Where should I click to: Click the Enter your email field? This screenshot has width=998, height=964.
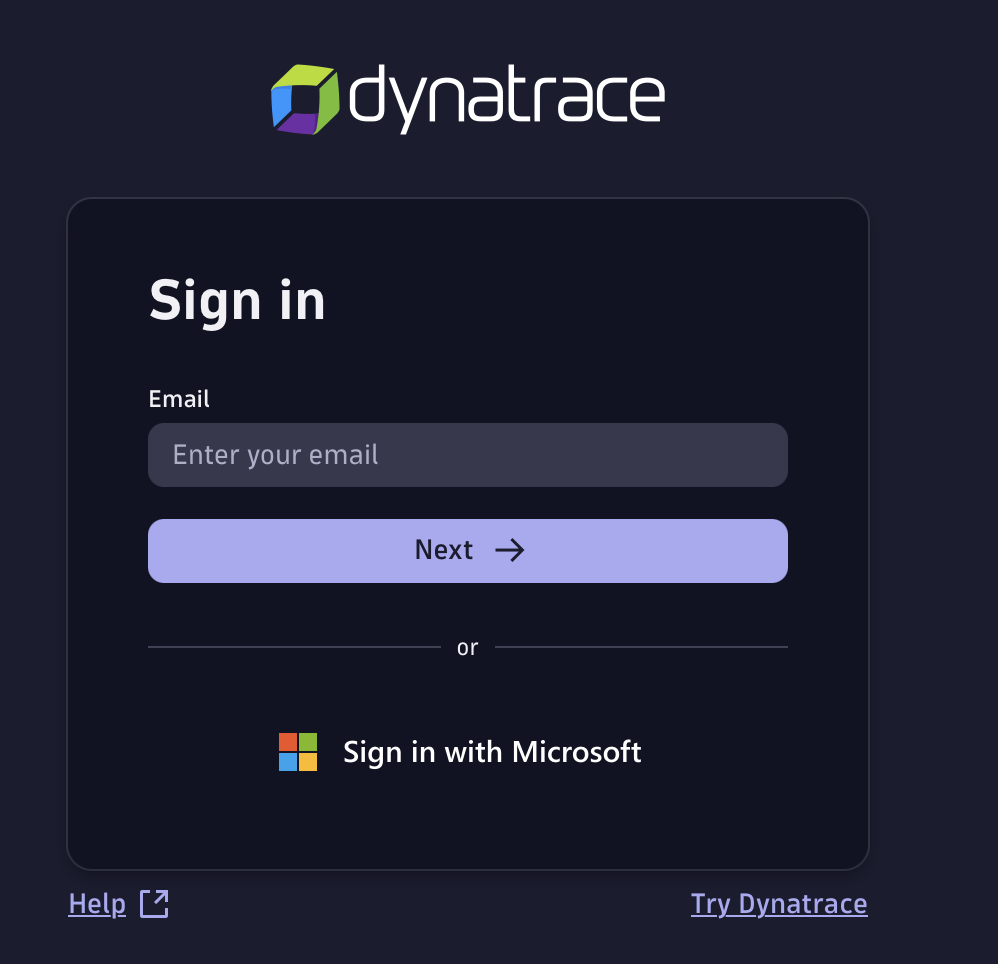pos(467,455)
